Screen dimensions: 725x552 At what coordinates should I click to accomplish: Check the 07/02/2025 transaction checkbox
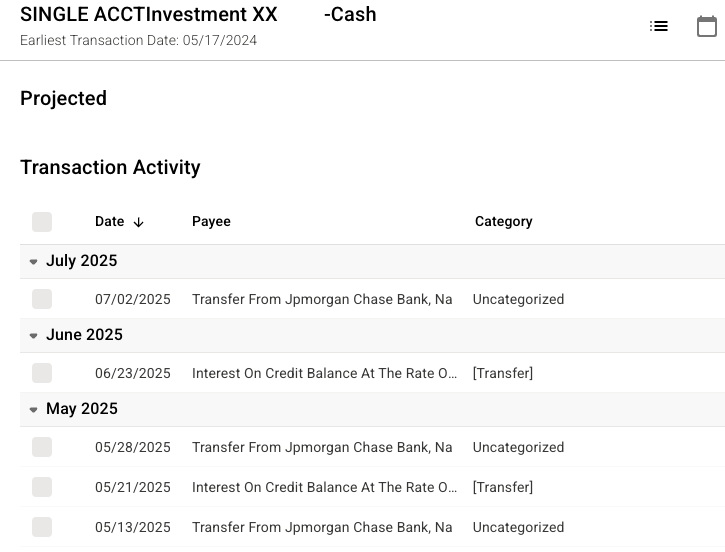(x=42, y=299)
